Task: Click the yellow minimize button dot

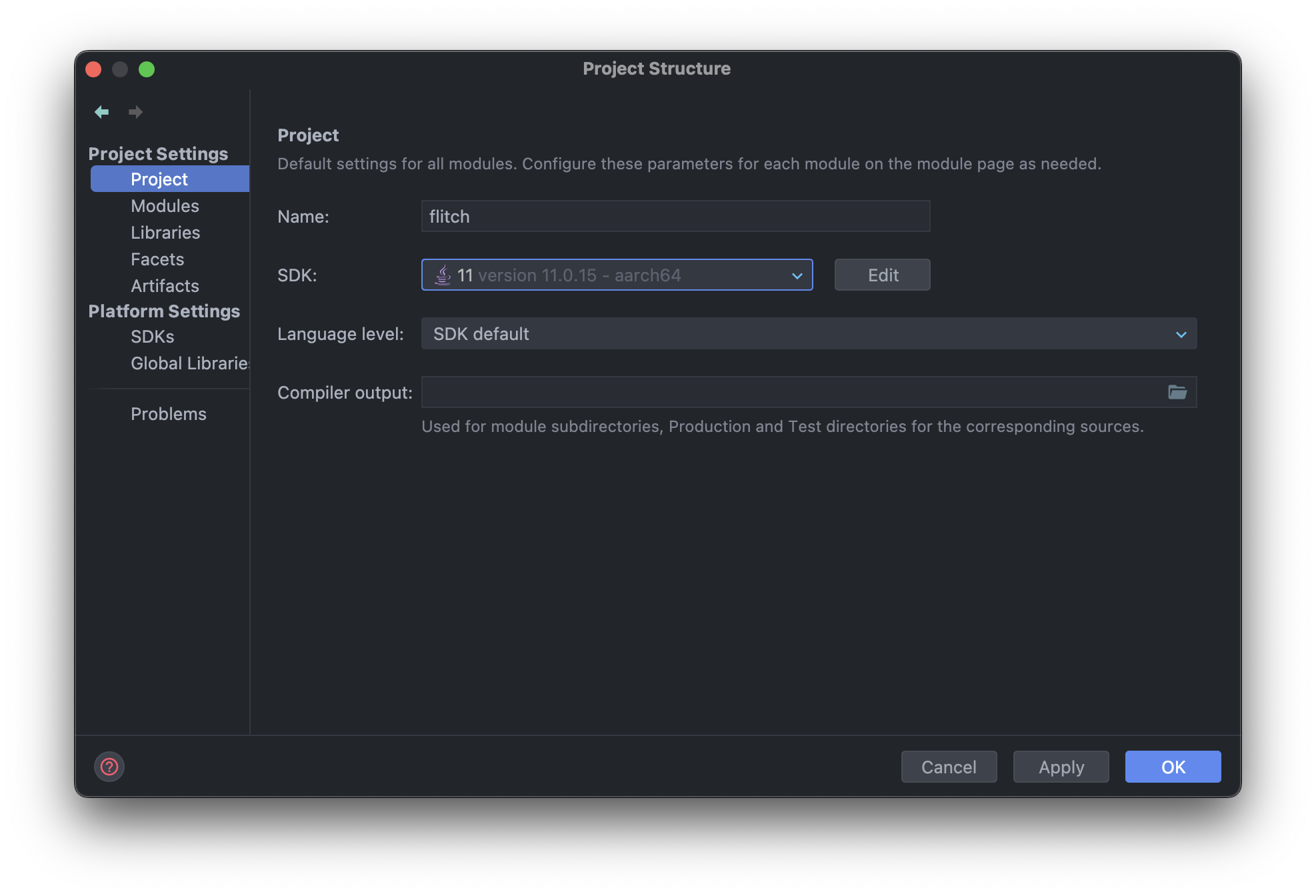Action: [119, 68]
